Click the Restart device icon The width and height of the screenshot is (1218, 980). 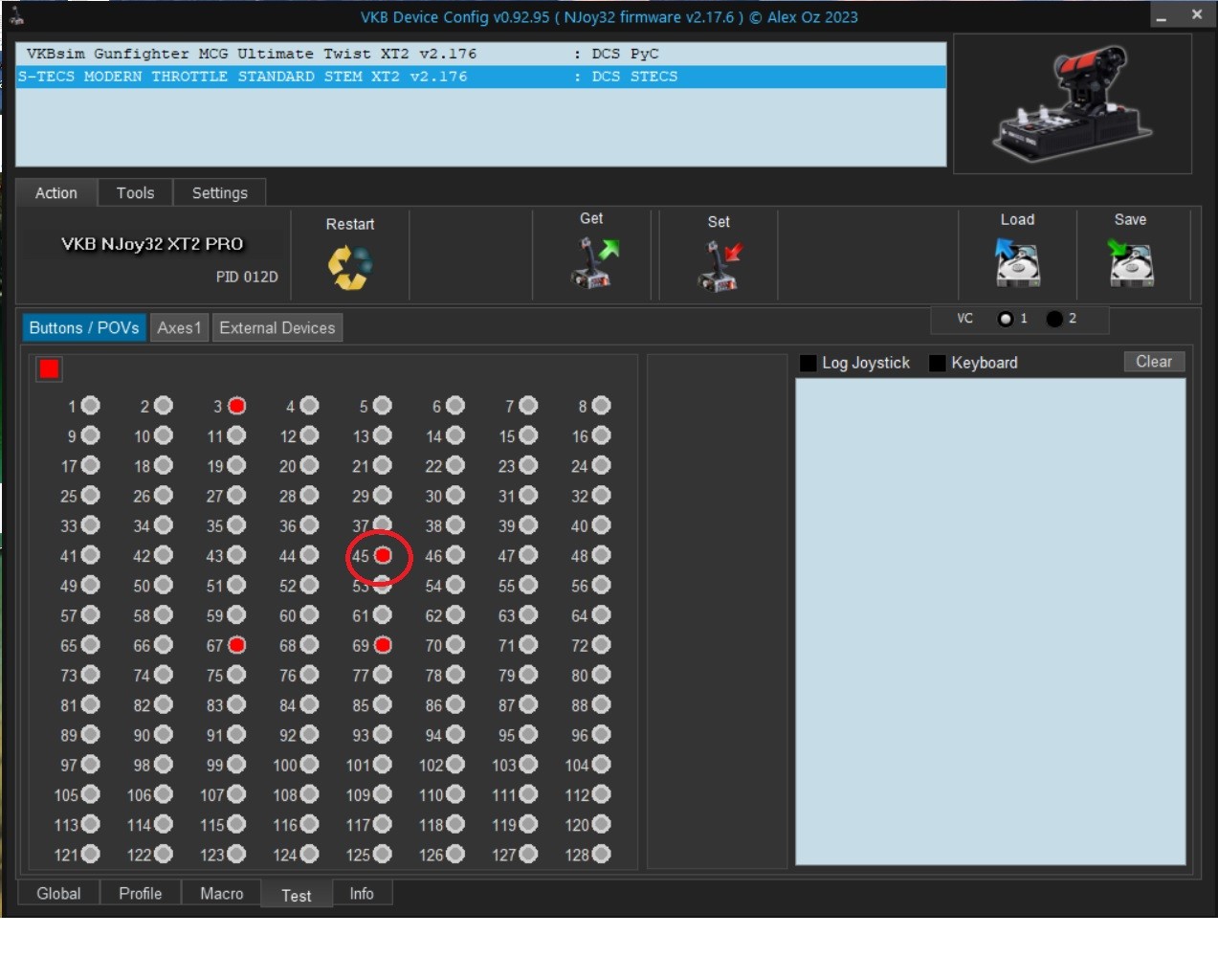point(349,267)
